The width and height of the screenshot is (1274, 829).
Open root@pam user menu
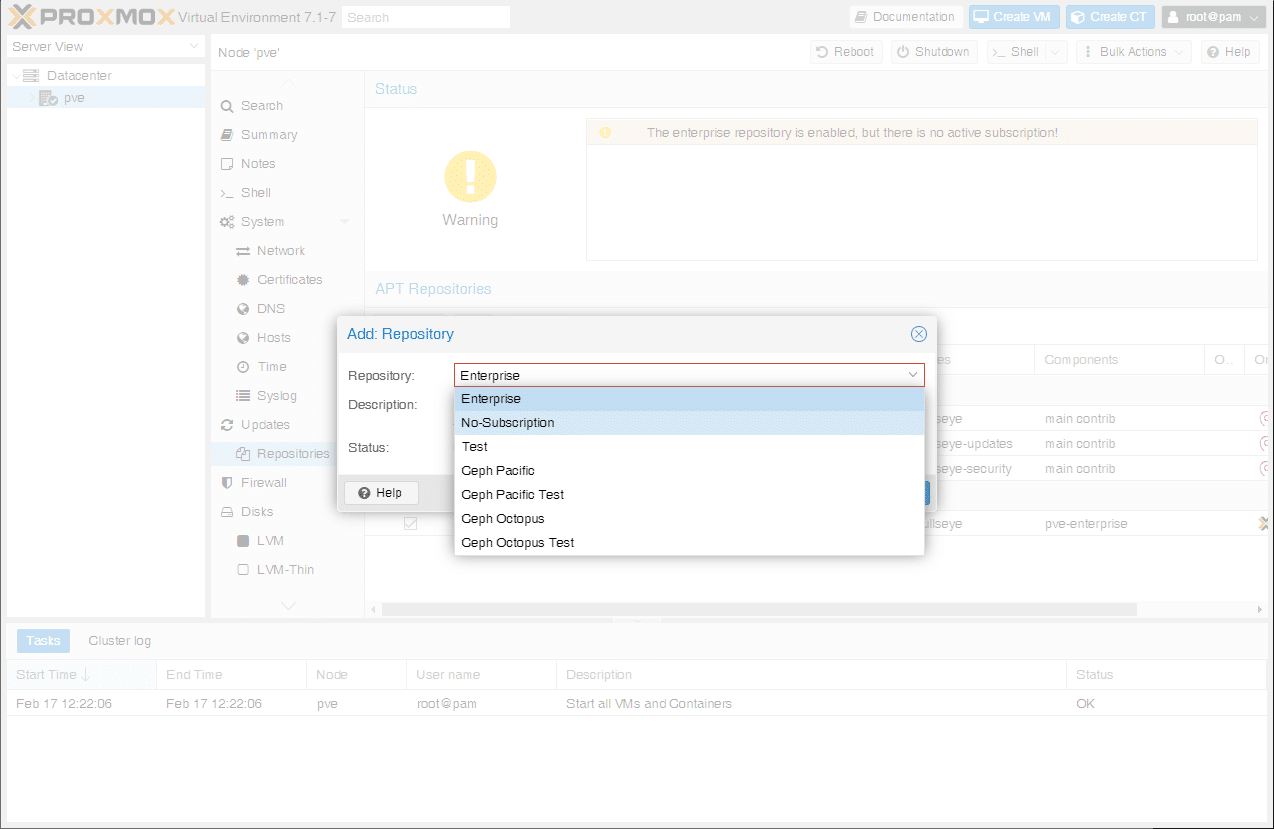tap(1214, 17)
